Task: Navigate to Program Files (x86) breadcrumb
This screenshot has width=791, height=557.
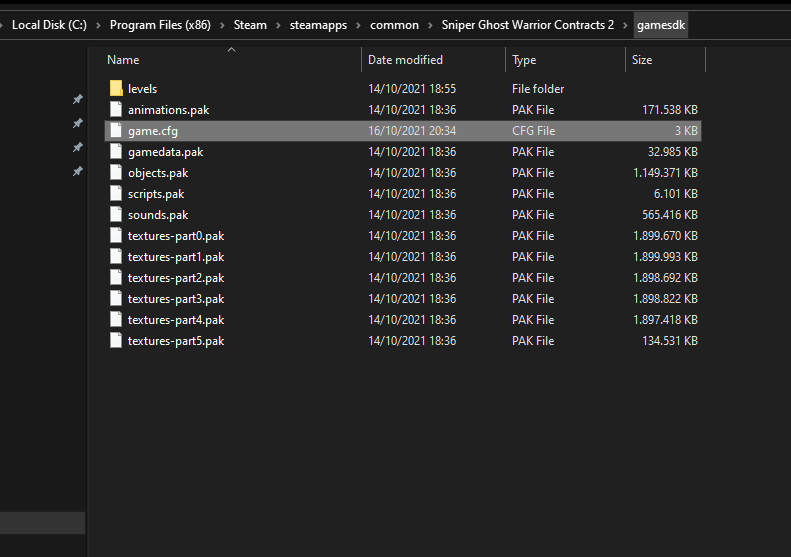Action: pyautogui.click(x=158, y=25)
